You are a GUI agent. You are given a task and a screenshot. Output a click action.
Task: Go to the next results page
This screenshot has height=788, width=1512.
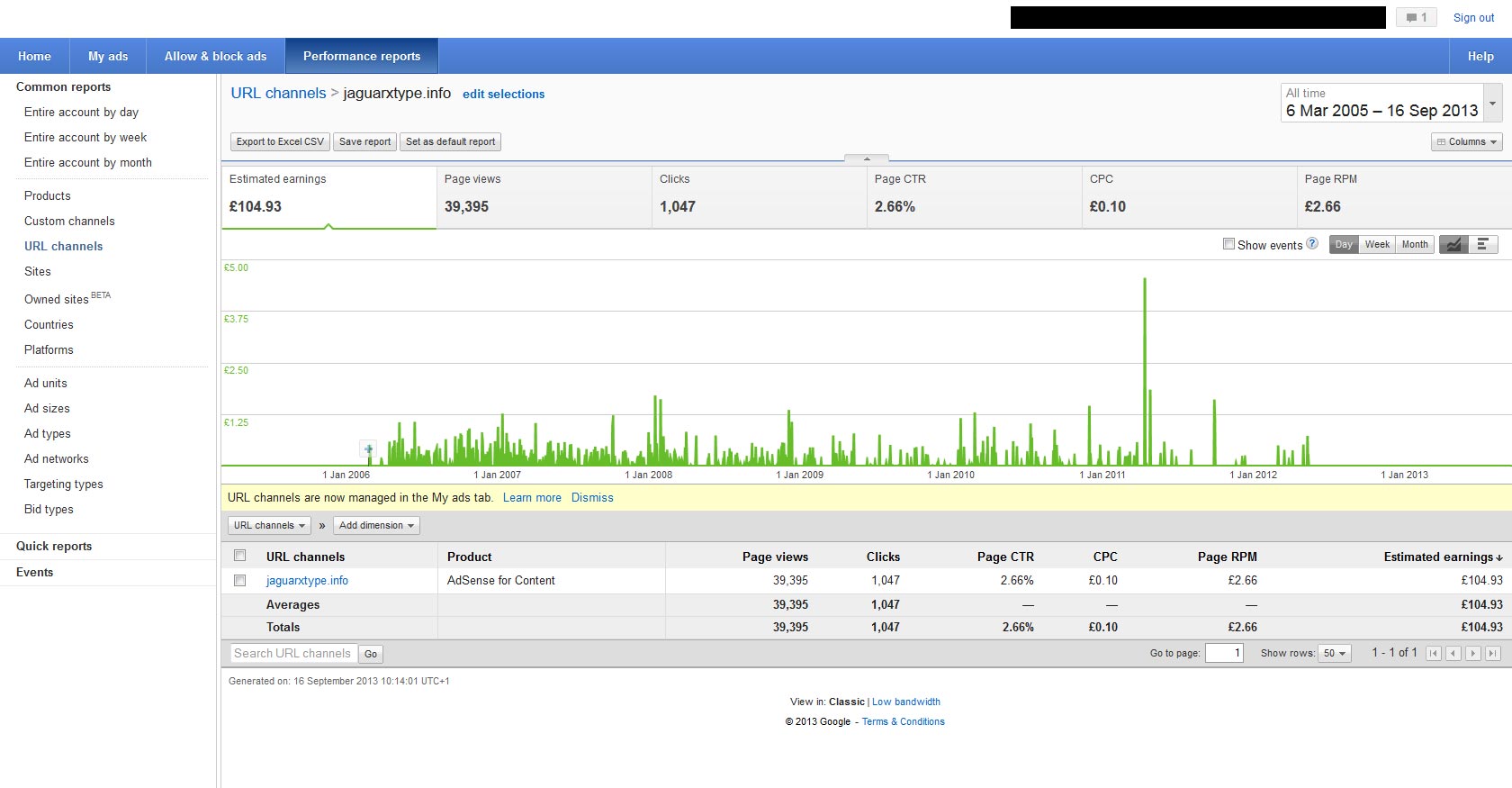[x=1472, y=654]
